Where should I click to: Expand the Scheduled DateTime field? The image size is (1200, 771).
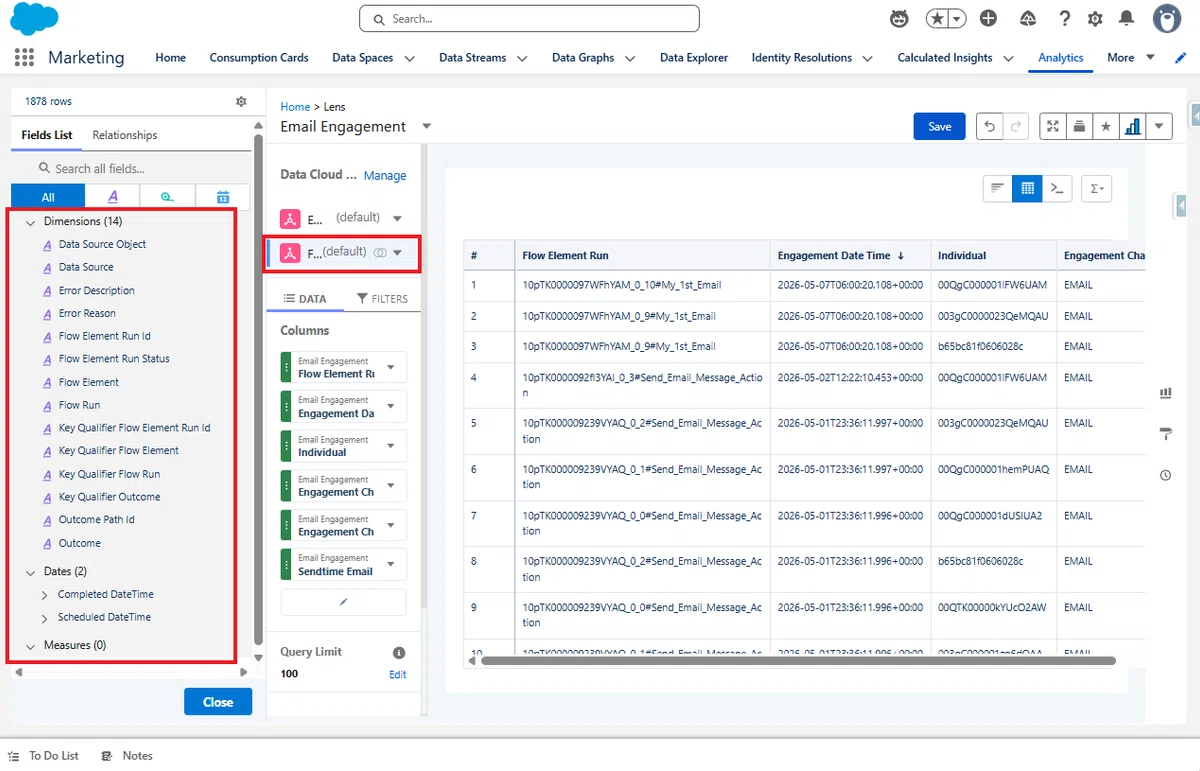tap(45, 618)
